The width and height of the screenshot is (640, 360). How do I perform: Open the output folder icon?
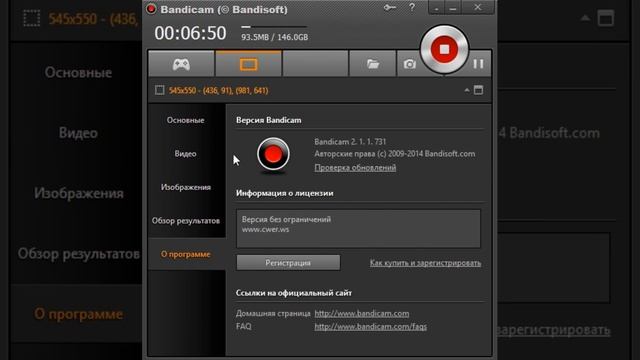(373, 64)
